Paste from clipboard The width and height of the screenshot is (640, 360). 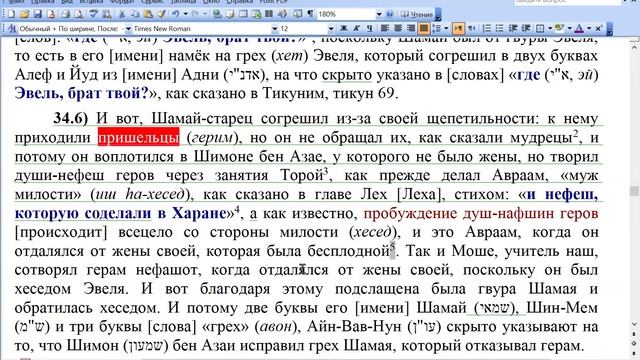coord(148,14)
